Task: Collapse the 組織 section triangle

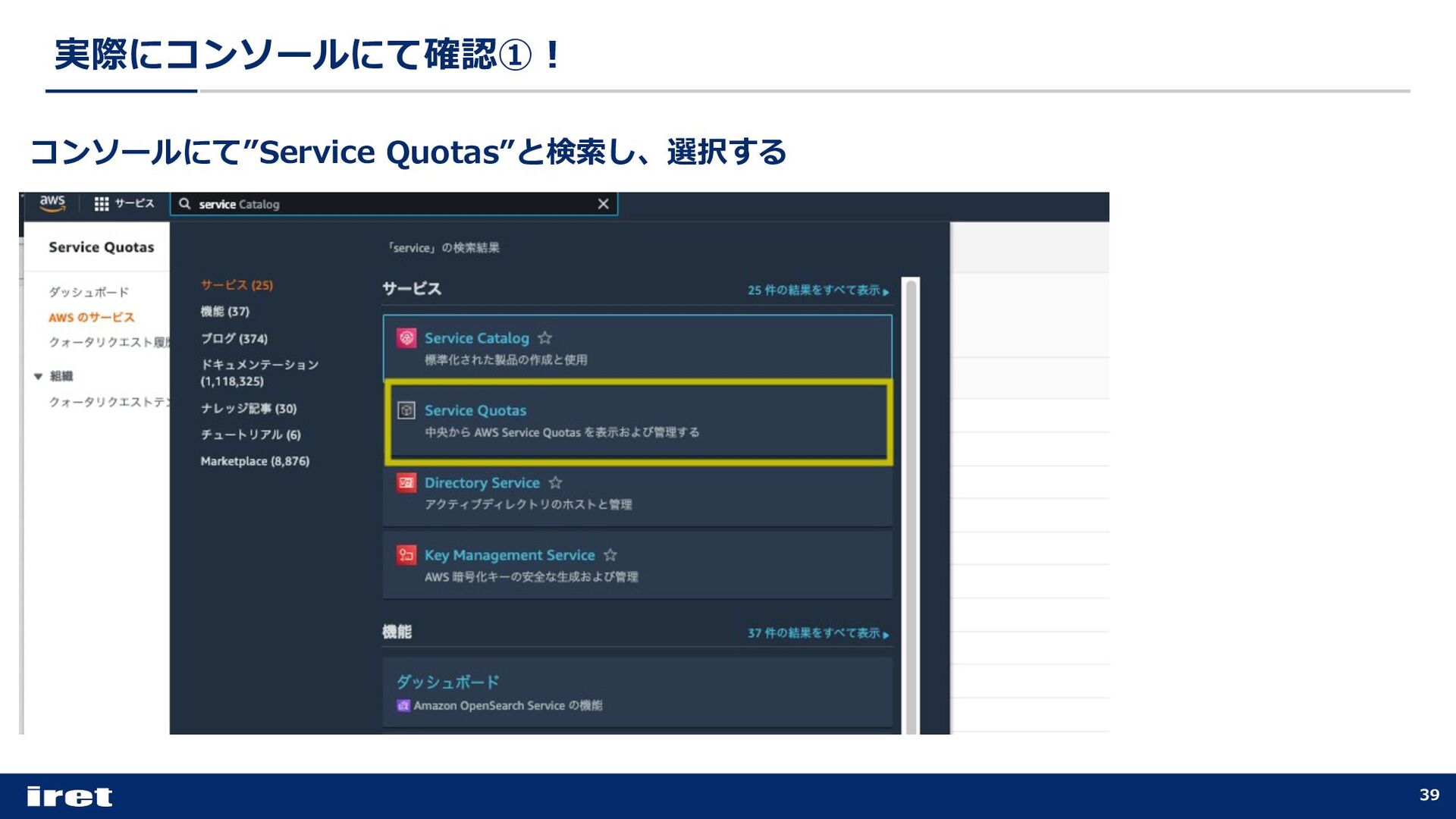Action: click(38, 376)
